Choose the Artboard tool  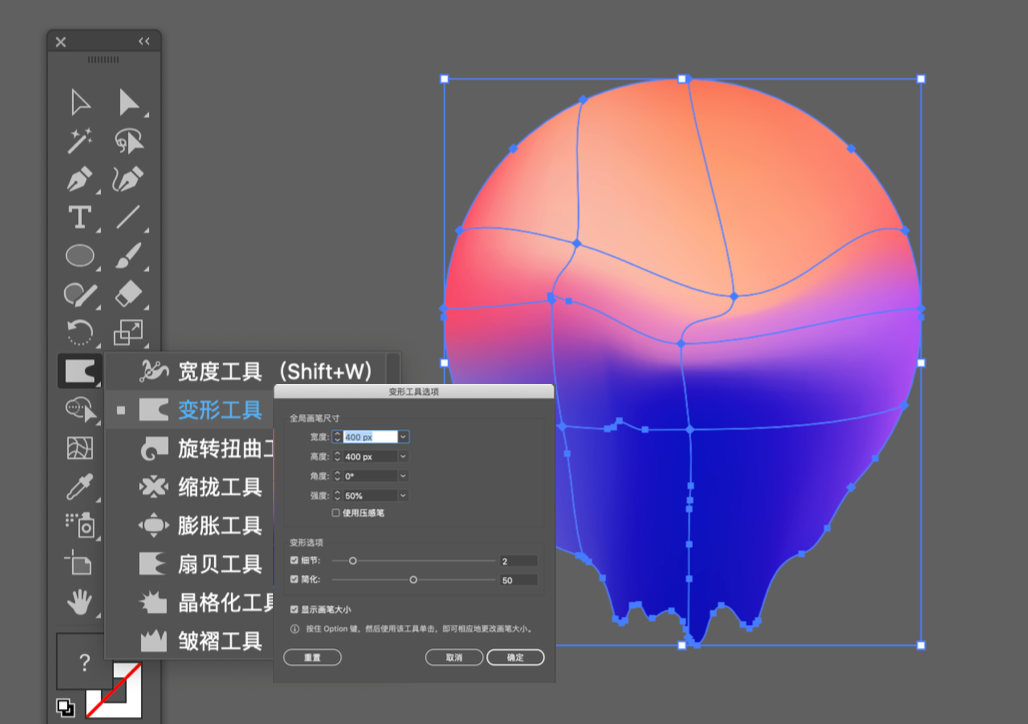(x=79, y=563)
